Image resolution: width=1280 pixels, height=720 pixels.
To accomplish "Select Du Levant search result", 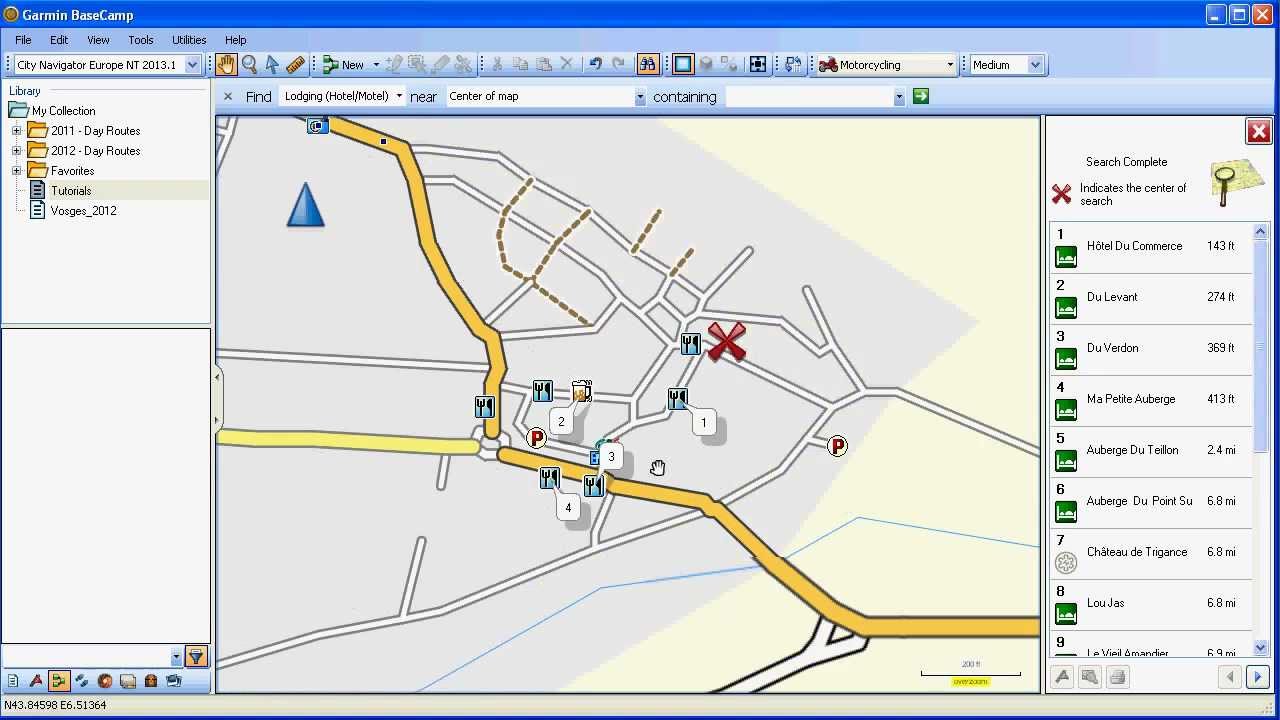I will [1150, 298].
